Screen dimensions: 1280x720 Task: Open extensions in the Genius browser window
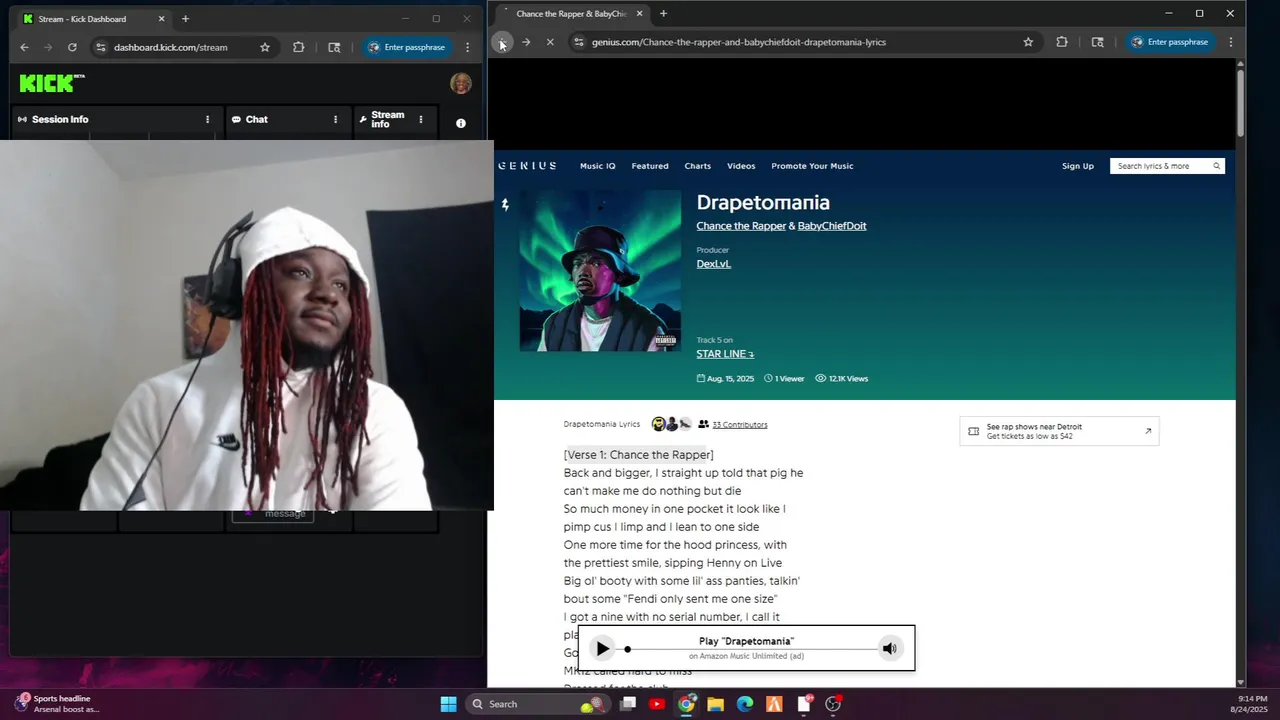coord(1062,42)
